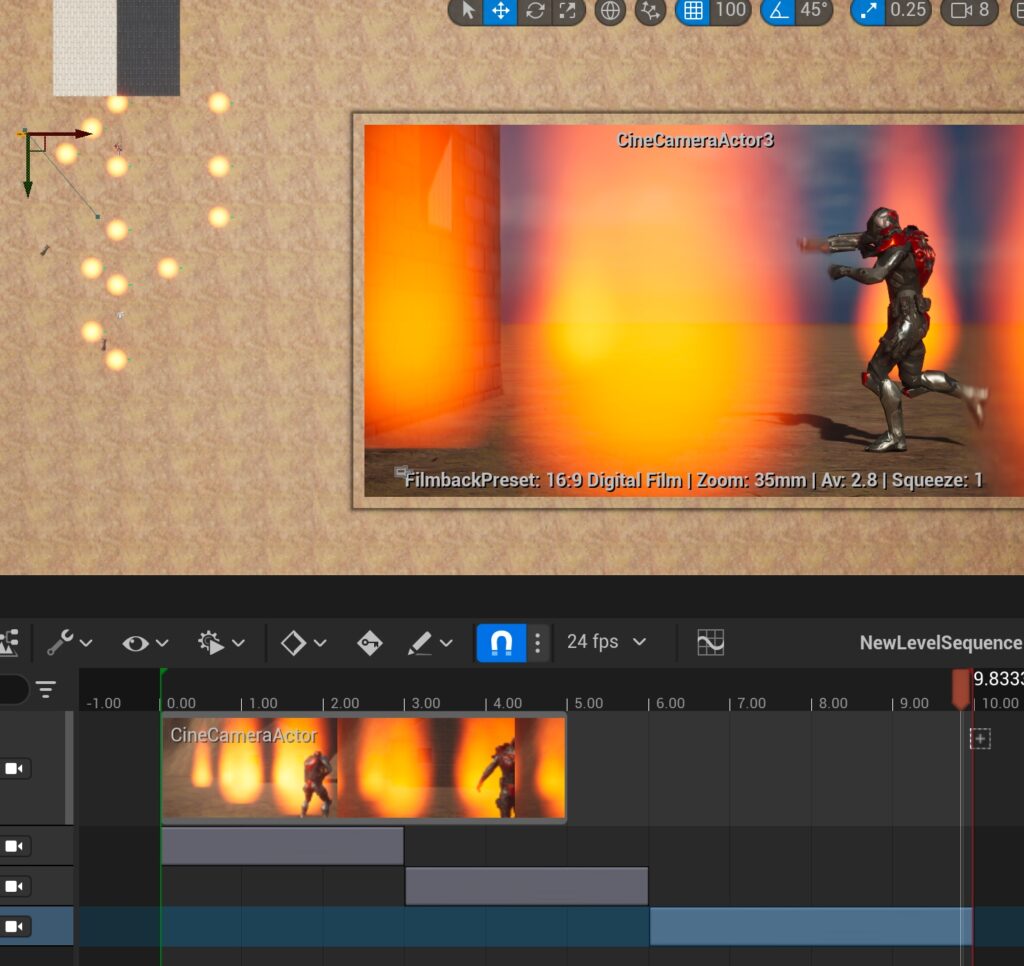Toggle grid snapping in viewport
Image resolution: width=1024 pixels, height=966 pixels.
[x=693, y=11]
